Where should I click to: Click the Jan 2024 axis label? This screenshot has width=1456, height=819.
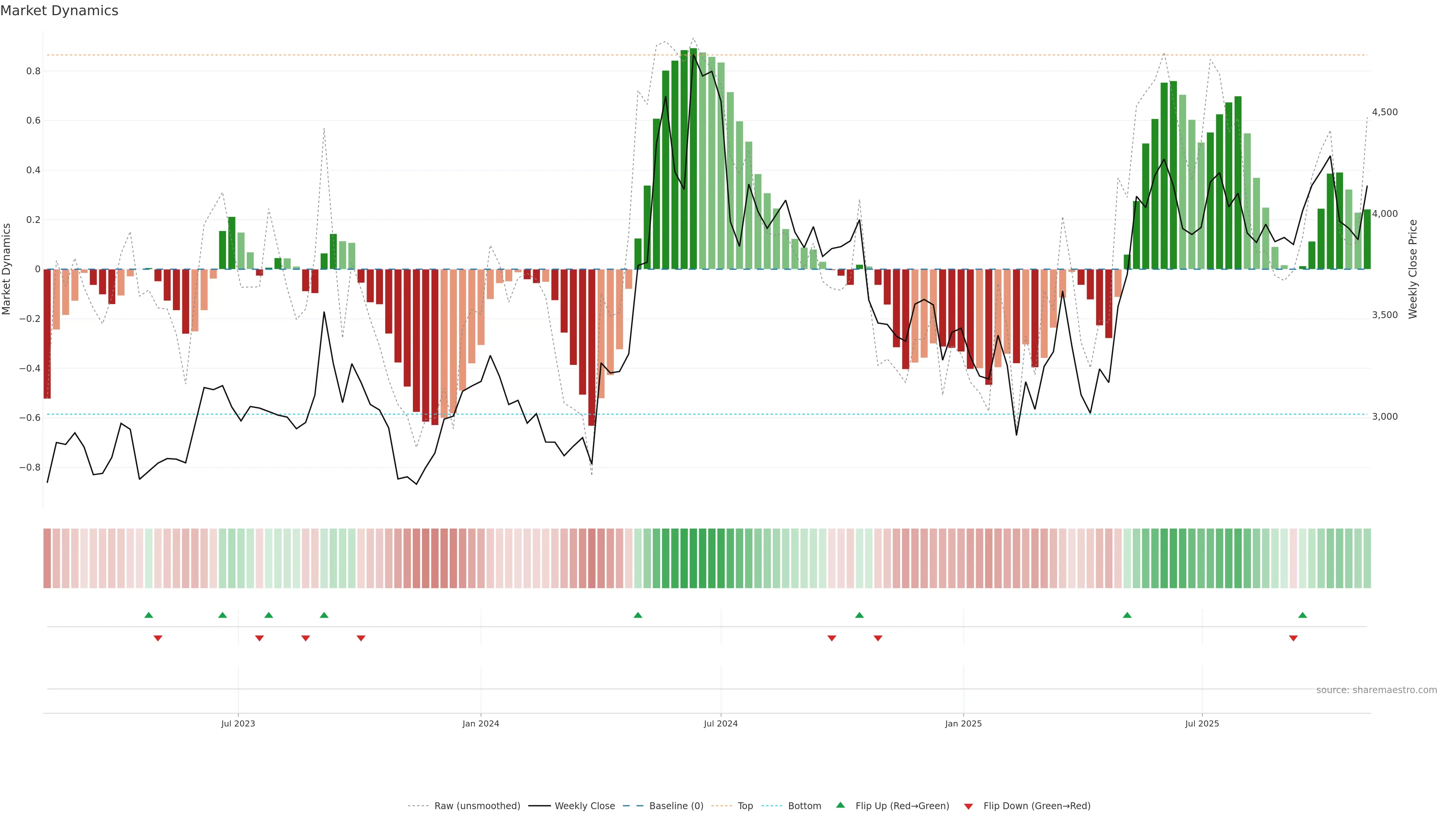click(x=480, y=723)
